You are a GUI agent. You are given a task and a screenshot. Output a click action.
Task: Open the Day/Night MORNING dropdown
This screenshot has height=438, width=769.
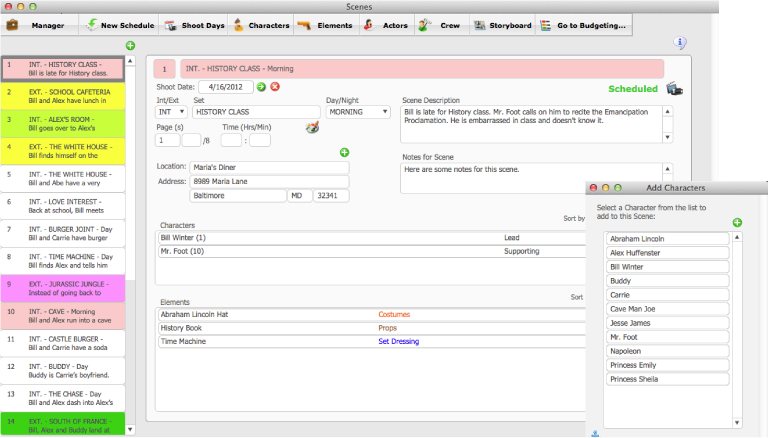(x=357, y=112)
